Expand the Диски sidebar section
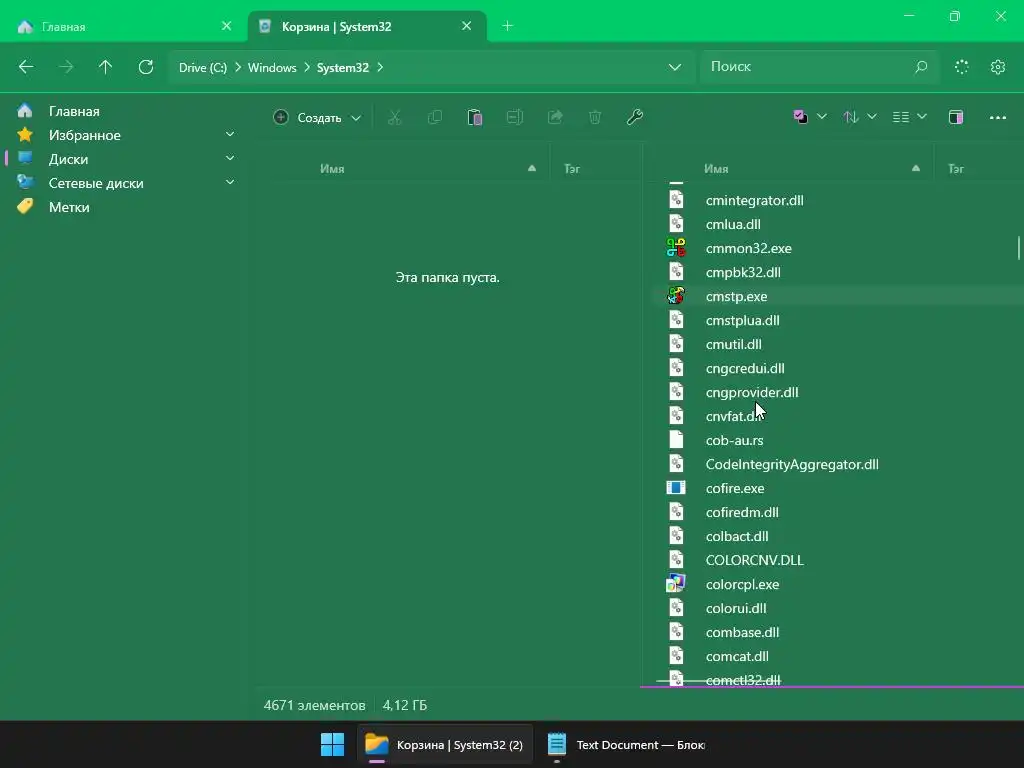The height and width of the screenshot is (768, 1024). (230, 159)
